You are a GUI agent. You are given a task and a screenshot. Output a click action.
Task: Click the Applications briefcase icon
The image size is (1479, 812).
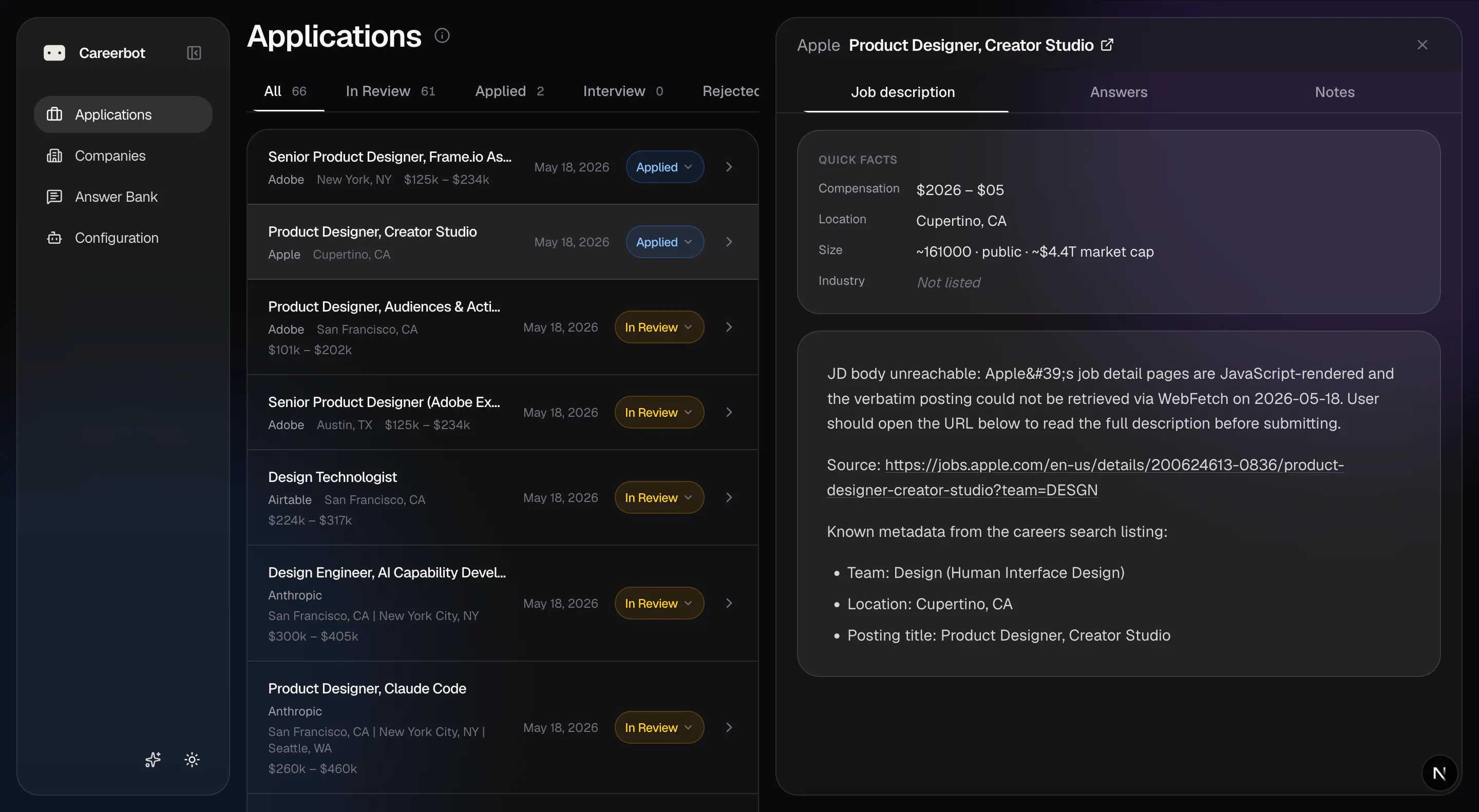tap(54, 114)
